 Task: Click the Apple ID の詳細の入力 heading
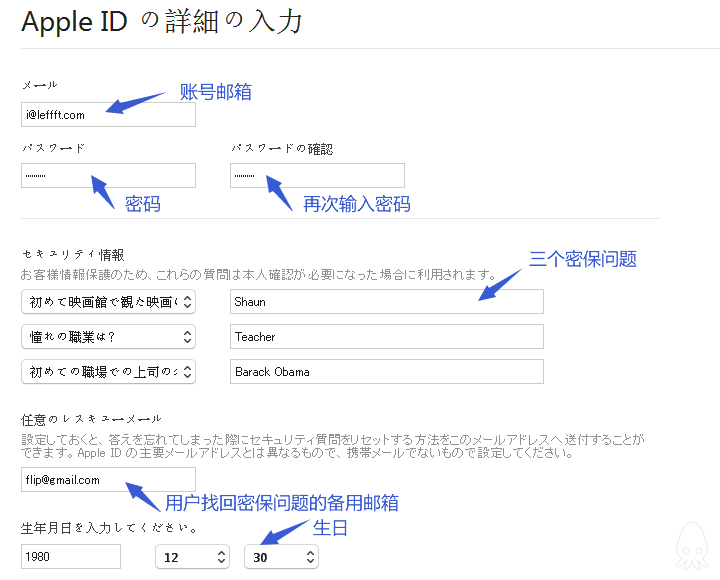162,22
